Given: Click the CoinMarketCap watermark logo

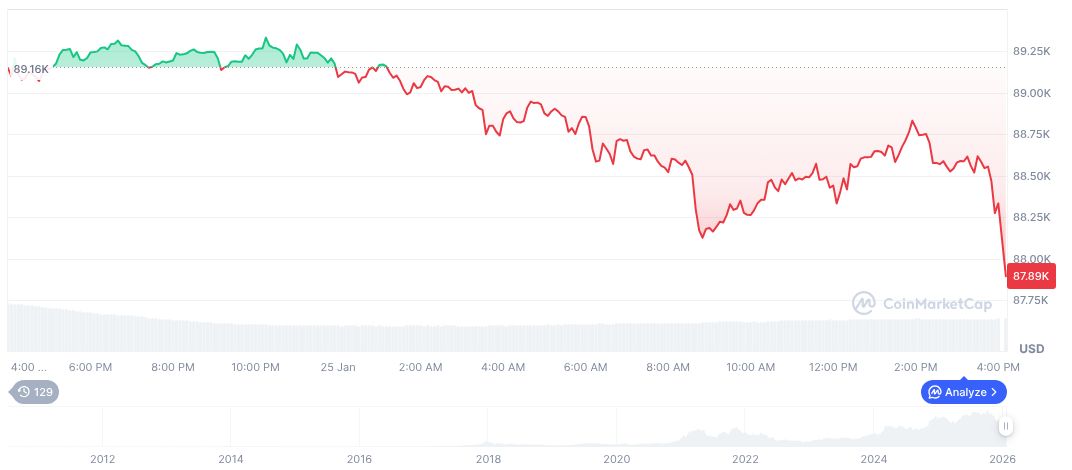Looking at the screenshot, I should (921, 303).
